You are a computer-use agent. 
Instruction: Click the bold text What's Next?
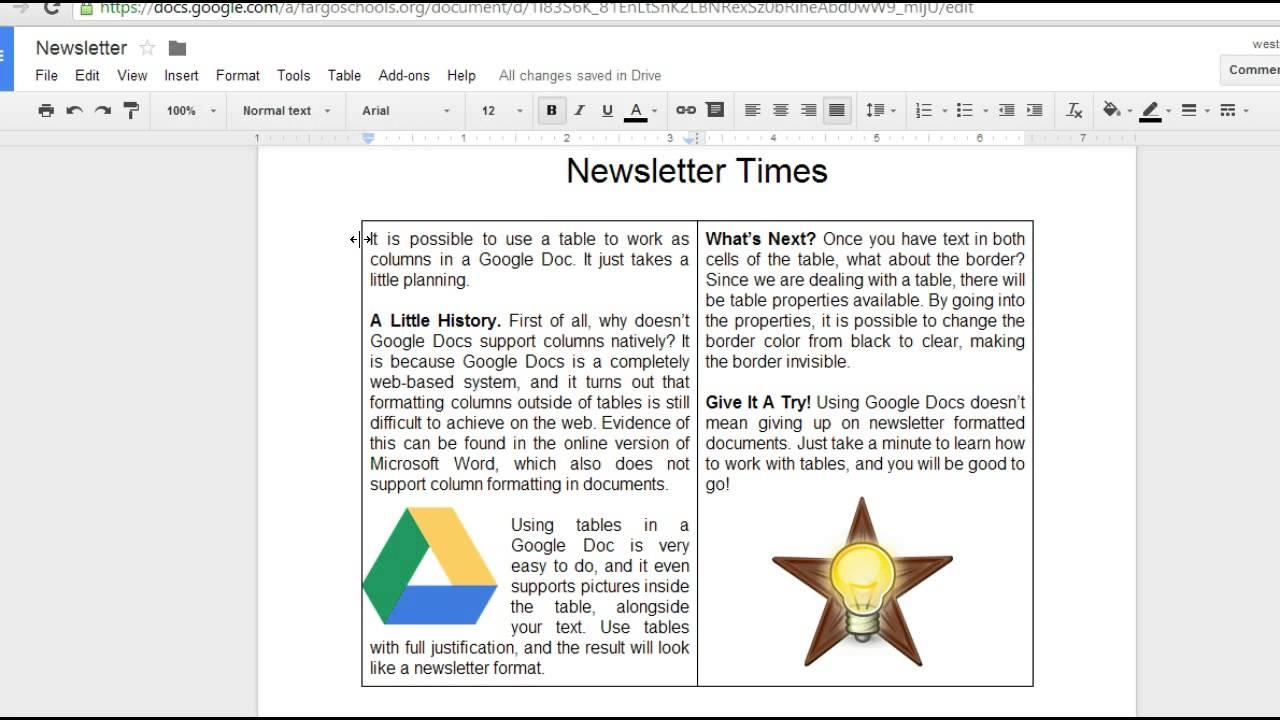[761, 239]
